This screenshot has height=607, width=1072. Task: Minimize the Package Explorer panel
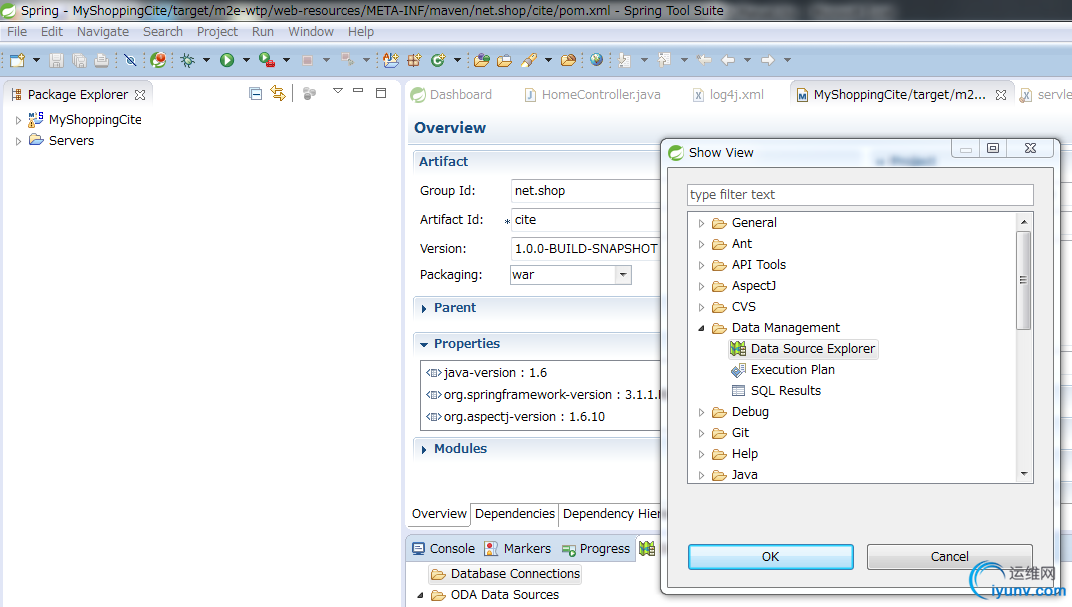[x=358, y=91]
